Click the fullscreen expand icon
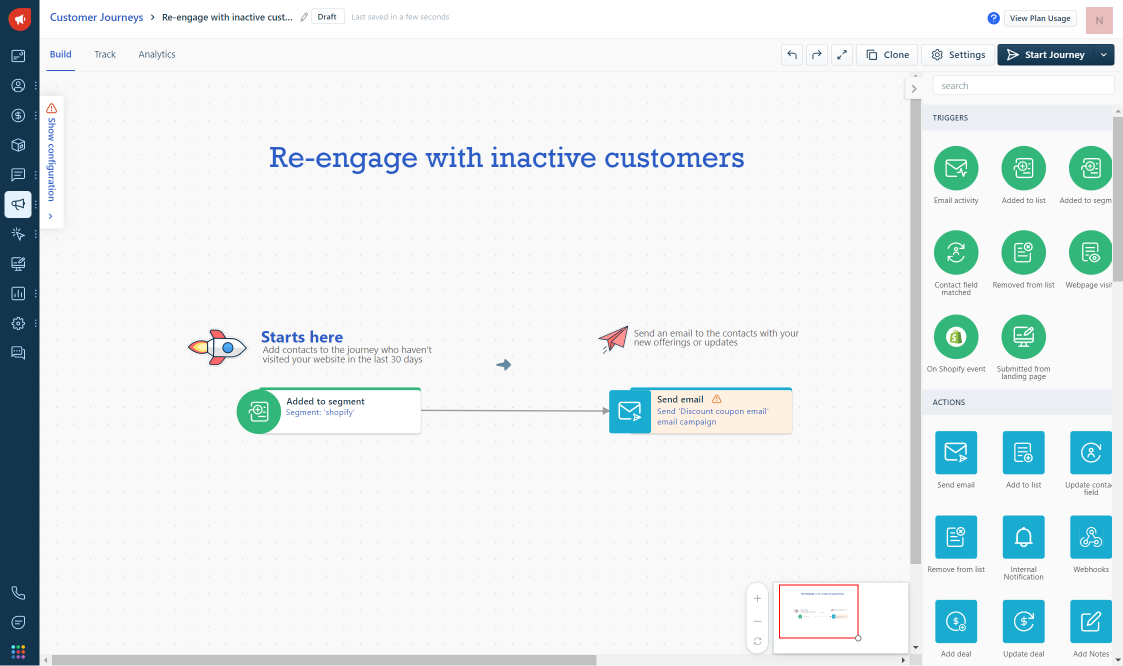The height and width of the screenshot is (666, 1123). (x=842, y=55)
